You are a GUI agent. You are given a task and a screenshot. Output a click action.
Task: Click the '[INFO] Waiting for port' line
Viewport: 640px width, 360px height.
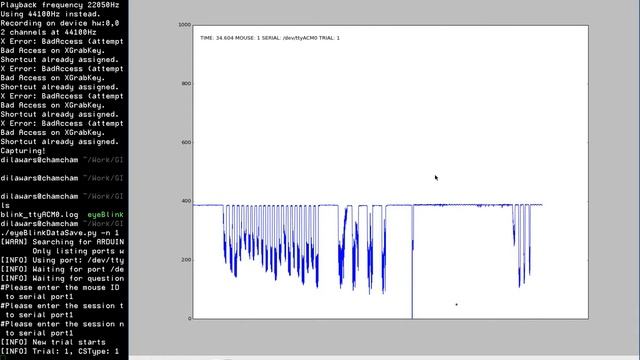[62, 269]
